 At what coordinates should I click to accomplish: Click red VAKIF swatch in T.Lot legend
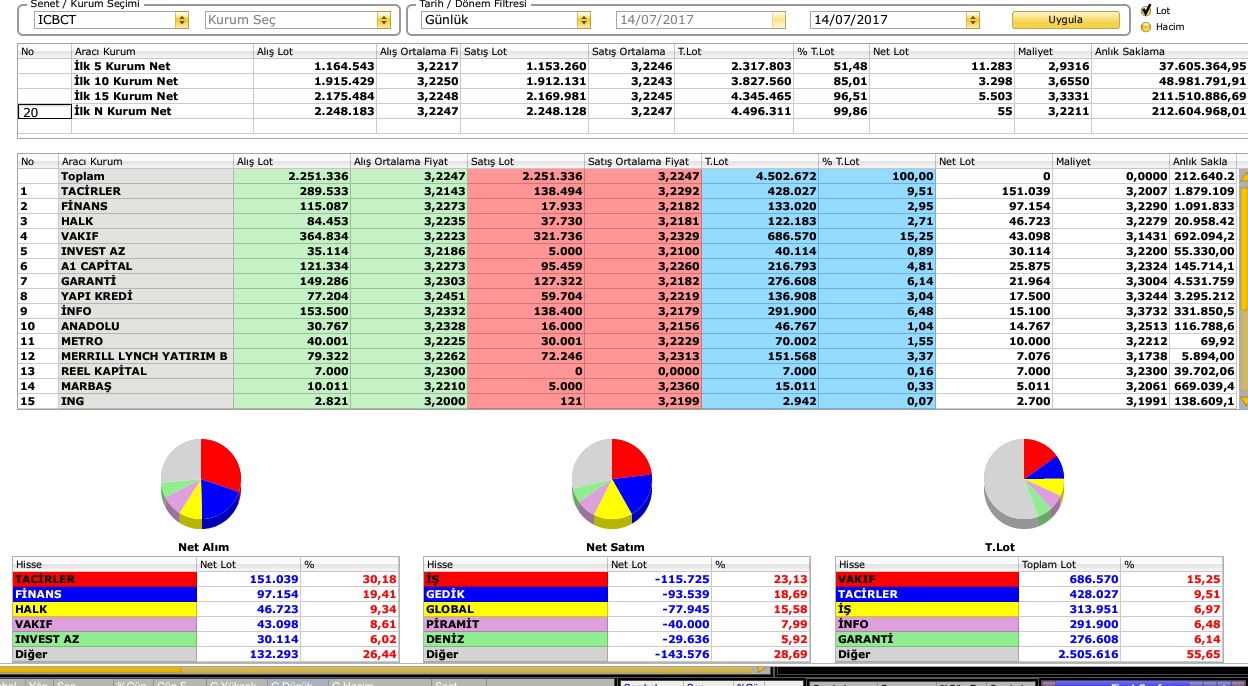click(x=928, y=579)
